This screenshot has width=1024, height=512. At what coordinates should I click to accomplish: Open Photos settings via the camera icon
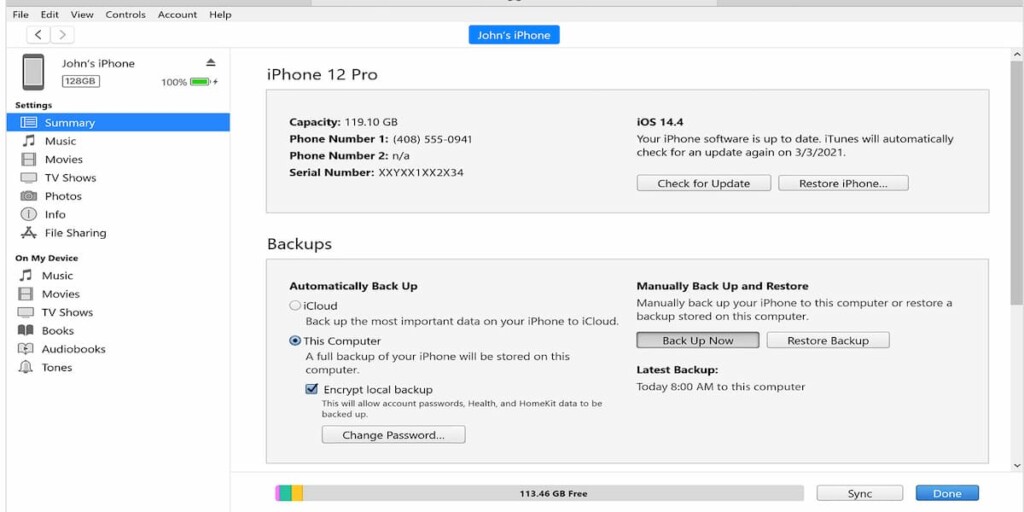28,196
